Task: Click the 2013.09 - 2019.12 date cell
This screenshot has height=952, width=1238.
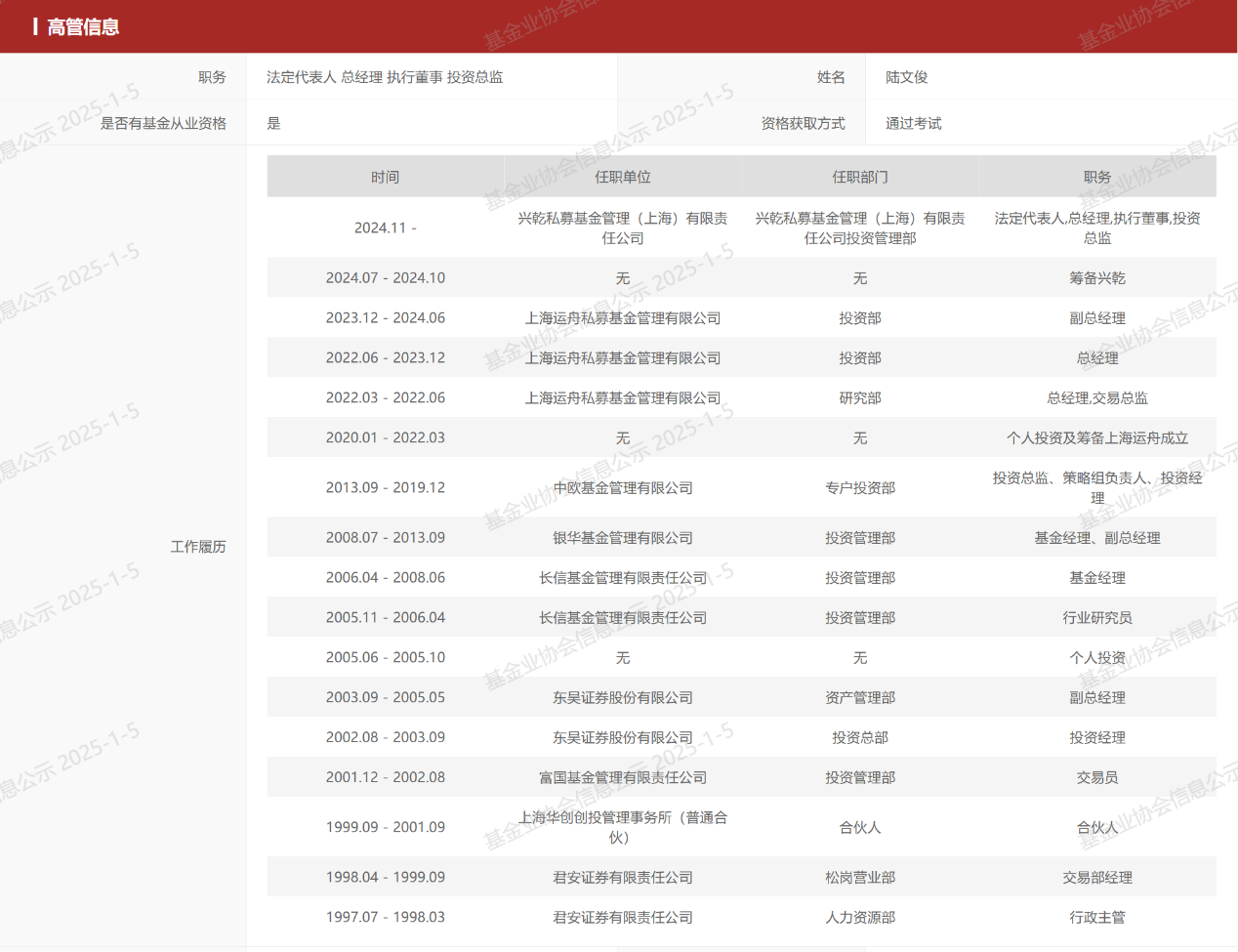Action: (x=385, y=488)
